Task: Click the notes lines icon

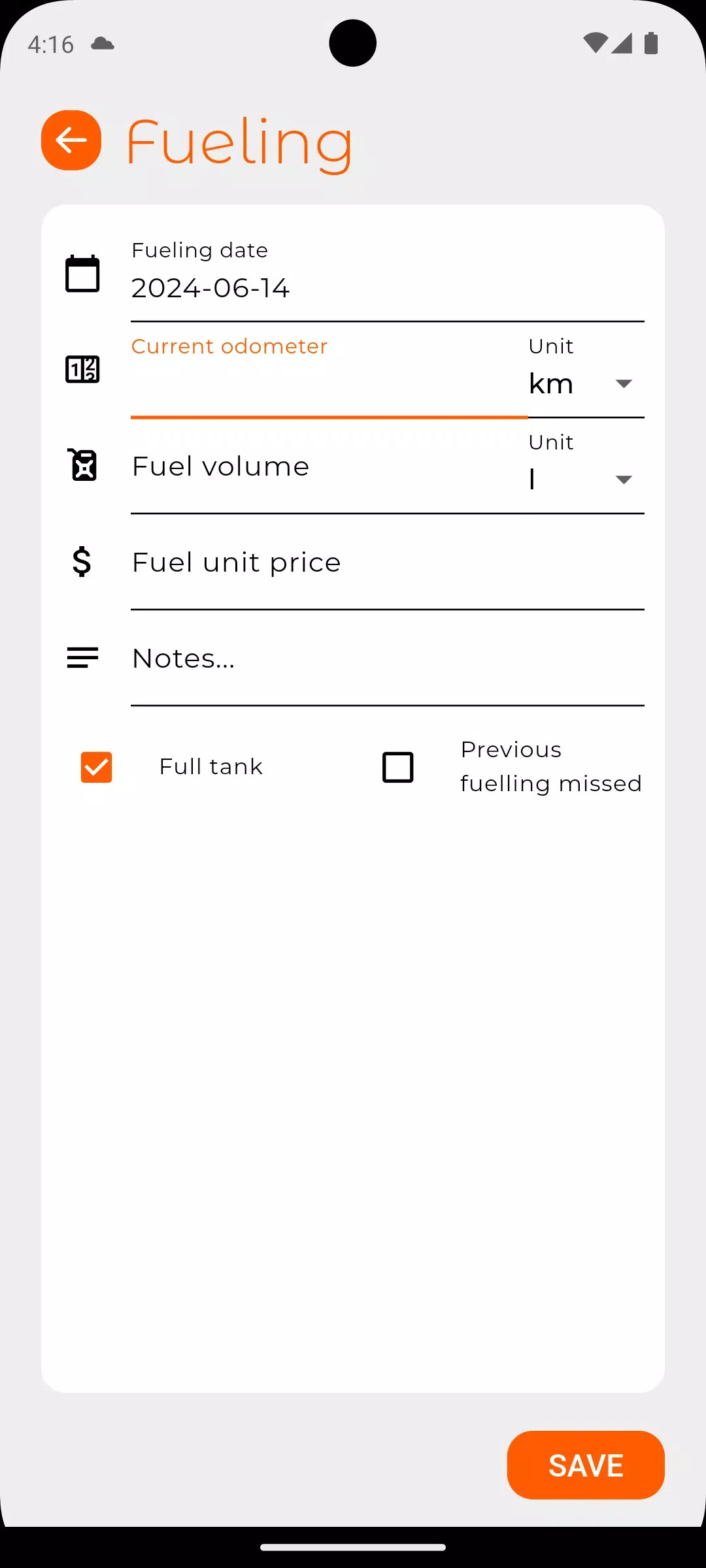Action: coord(82,657)
